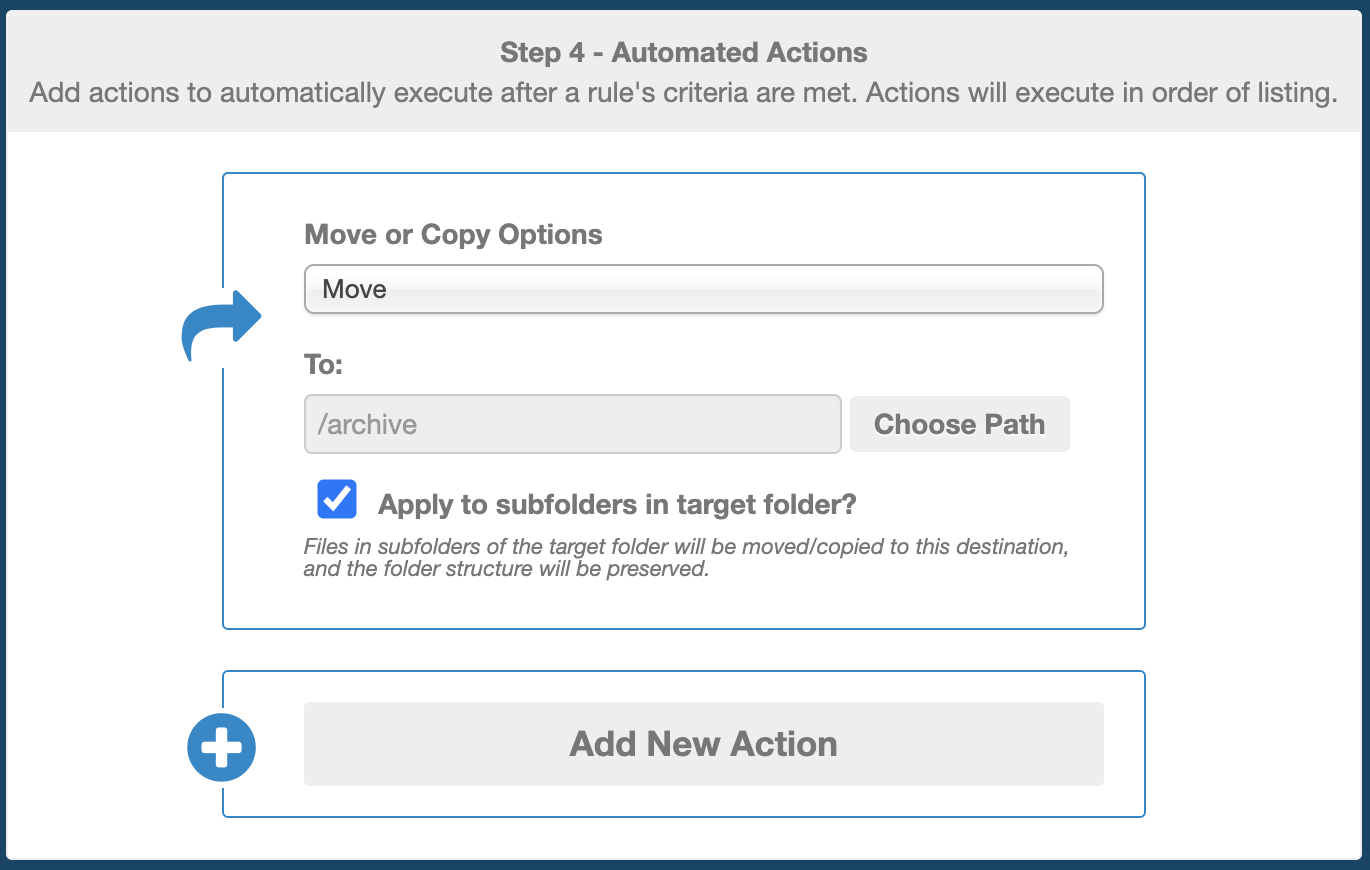
Task: Click the /archive destination path field
Action: point(572,424)
